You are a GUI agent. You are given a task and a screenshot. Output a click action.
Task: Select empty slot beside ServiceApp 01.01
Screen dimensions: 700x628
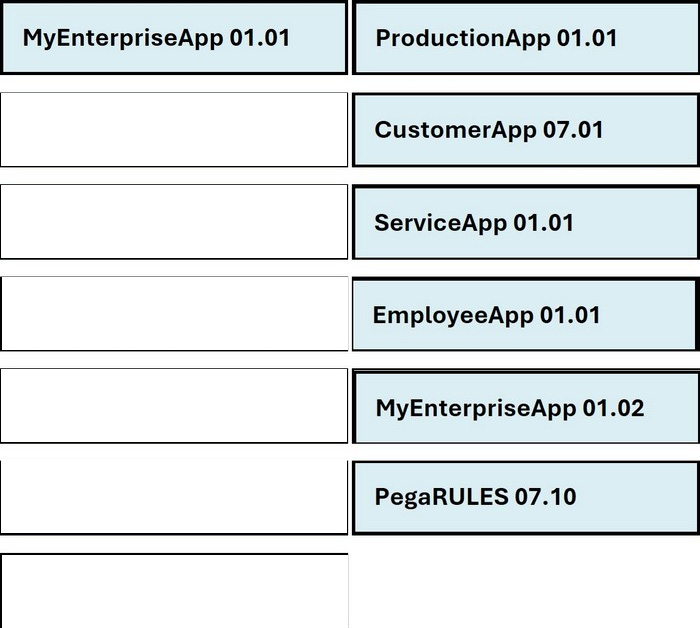(x=174, y=222)
